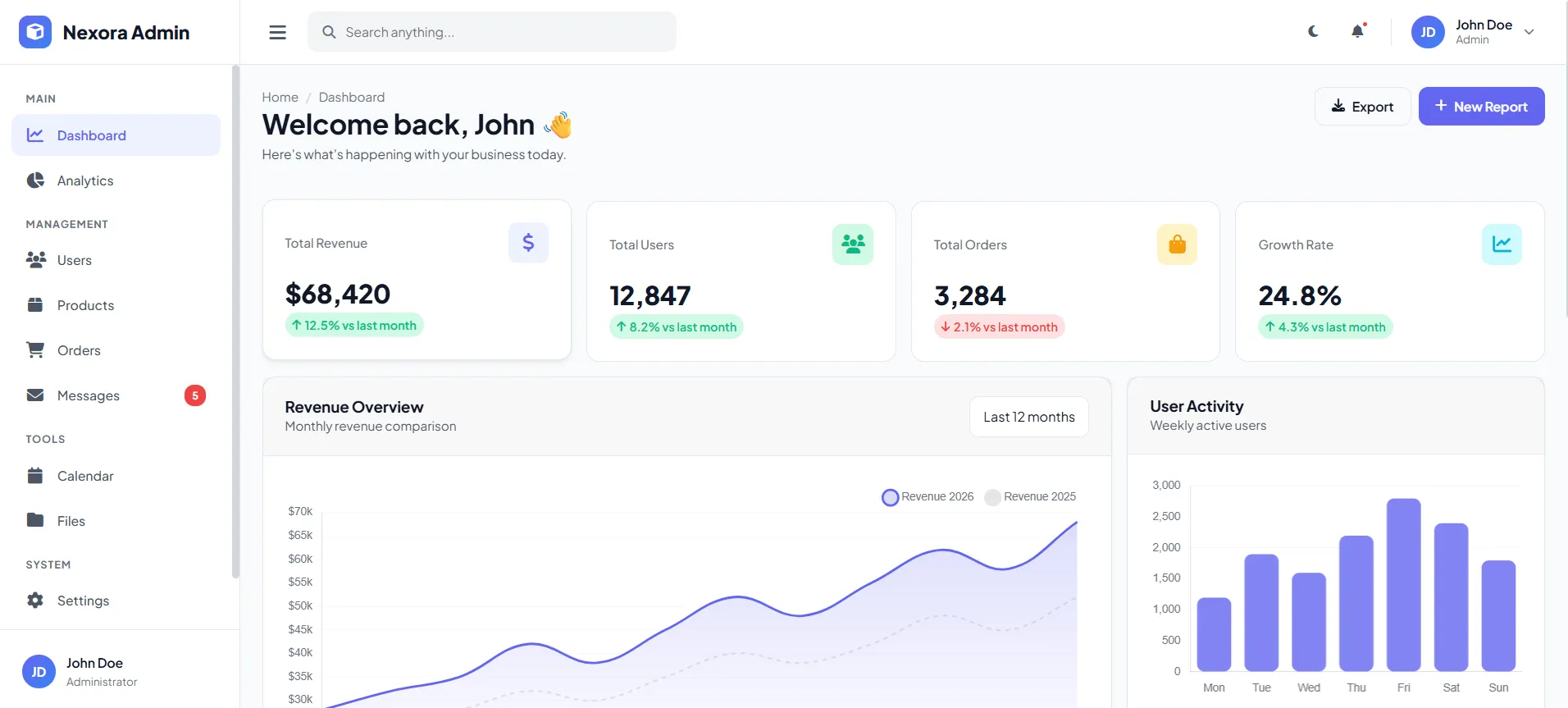Click the 12.5% vs last month badge
The image size is (1568, 708).
click(354, 325)
